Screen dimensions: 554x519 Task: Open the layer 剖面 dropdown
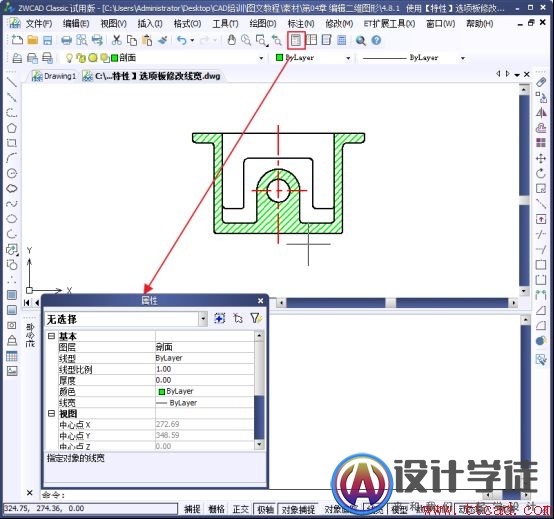[x=261, y=58]
